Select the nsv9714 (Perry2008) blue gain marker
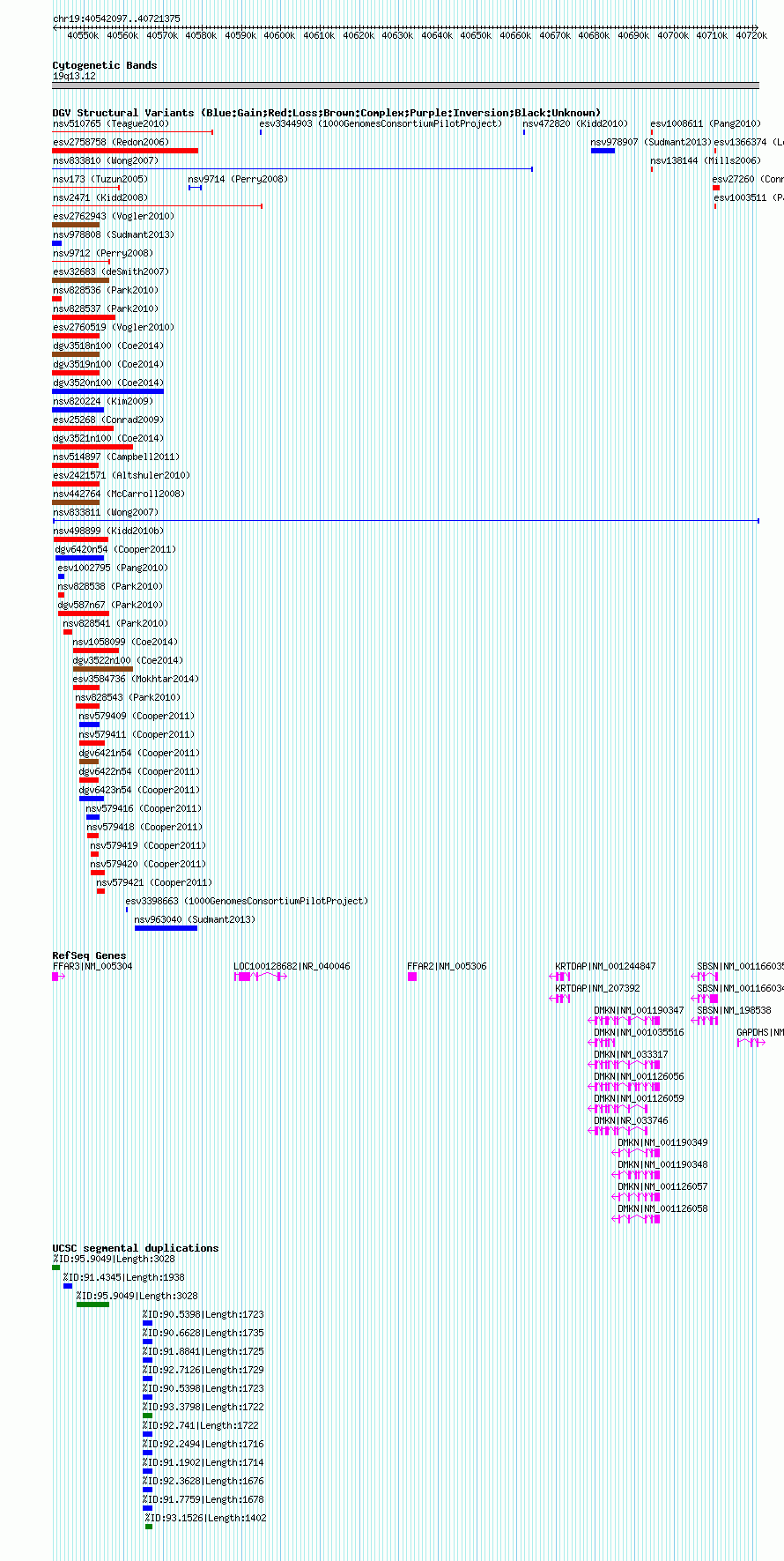 click(195, 188)
